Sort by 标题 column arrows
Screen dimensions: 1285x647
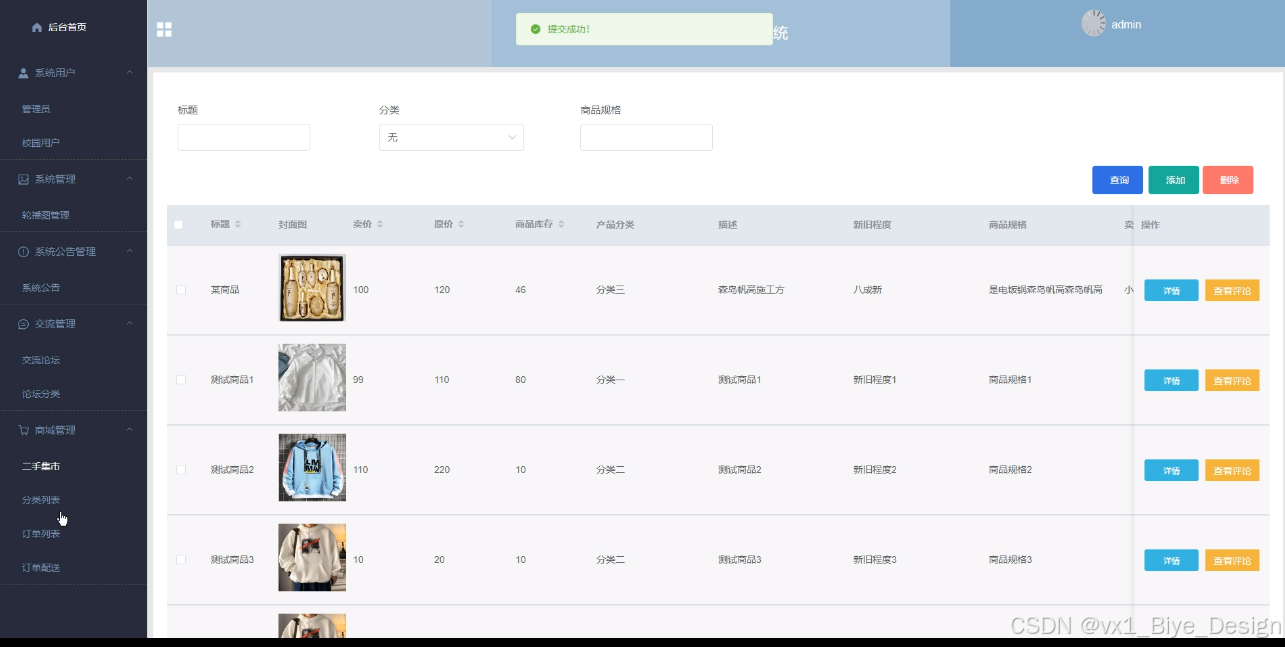pos(238,225)
